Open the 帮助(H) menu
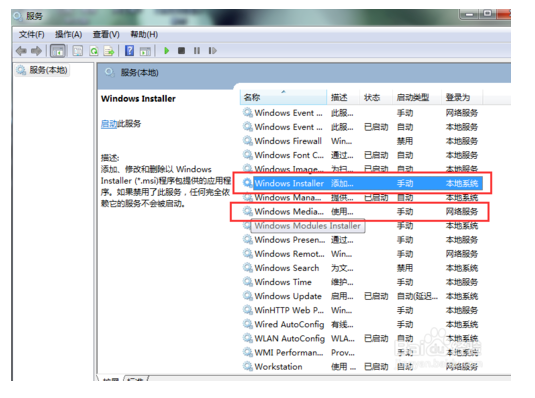Image resolution: width=535 pixels, height=398 pixels. [x=144, y=34]
